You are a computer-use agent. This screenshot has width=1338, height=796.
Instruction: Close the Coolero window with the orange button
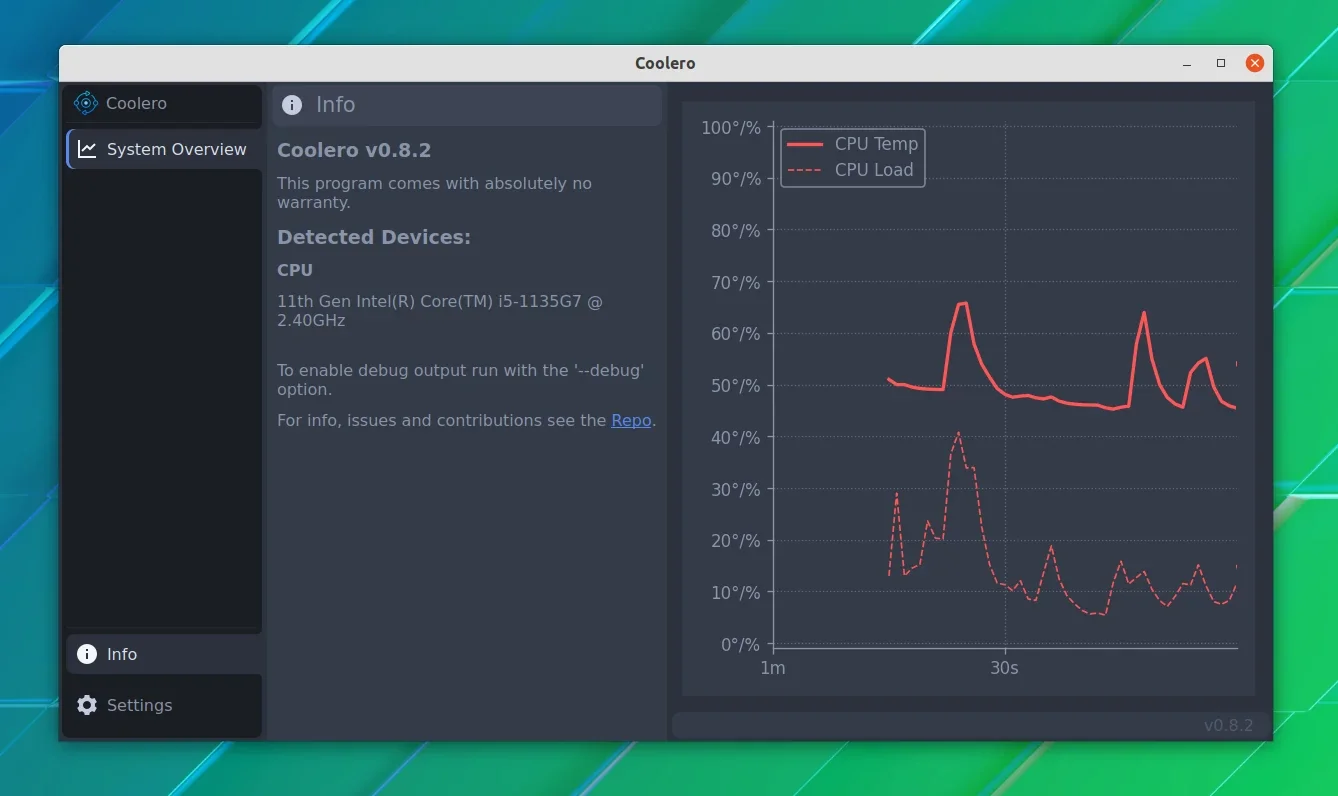pos(1255,63)
